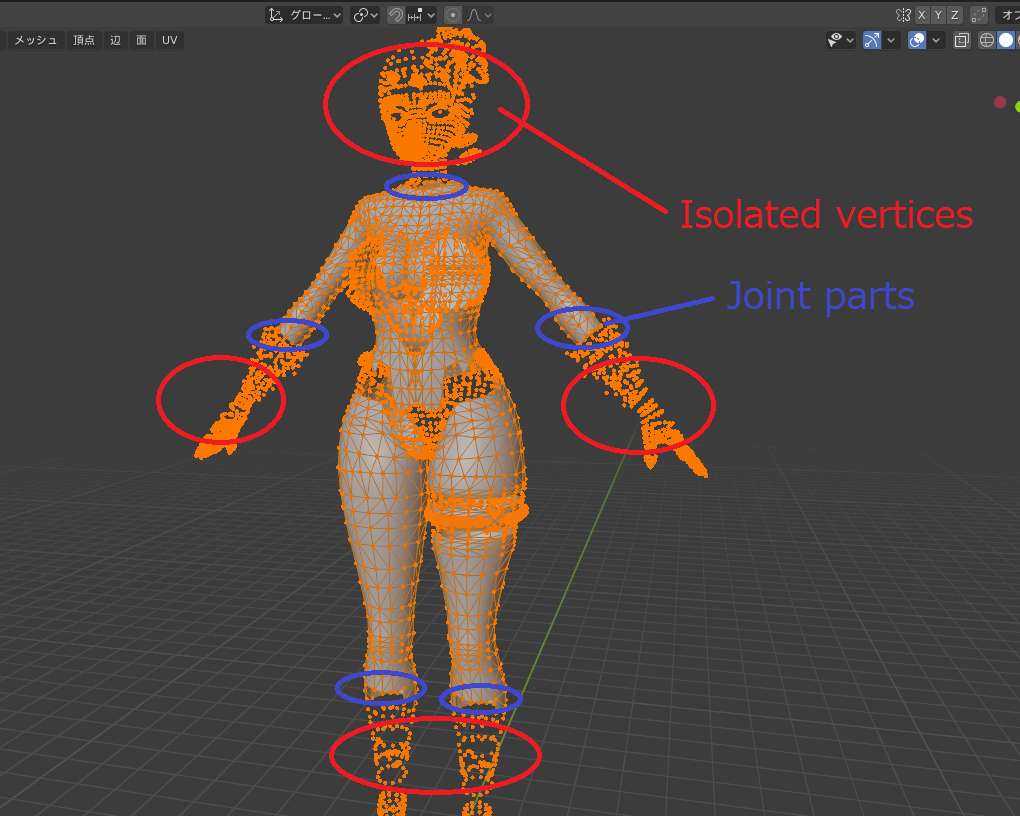This screenshot has width=1020, height=816.
Task: Open the viewport visibility and selectability dropdown
Action: [840, 40]
